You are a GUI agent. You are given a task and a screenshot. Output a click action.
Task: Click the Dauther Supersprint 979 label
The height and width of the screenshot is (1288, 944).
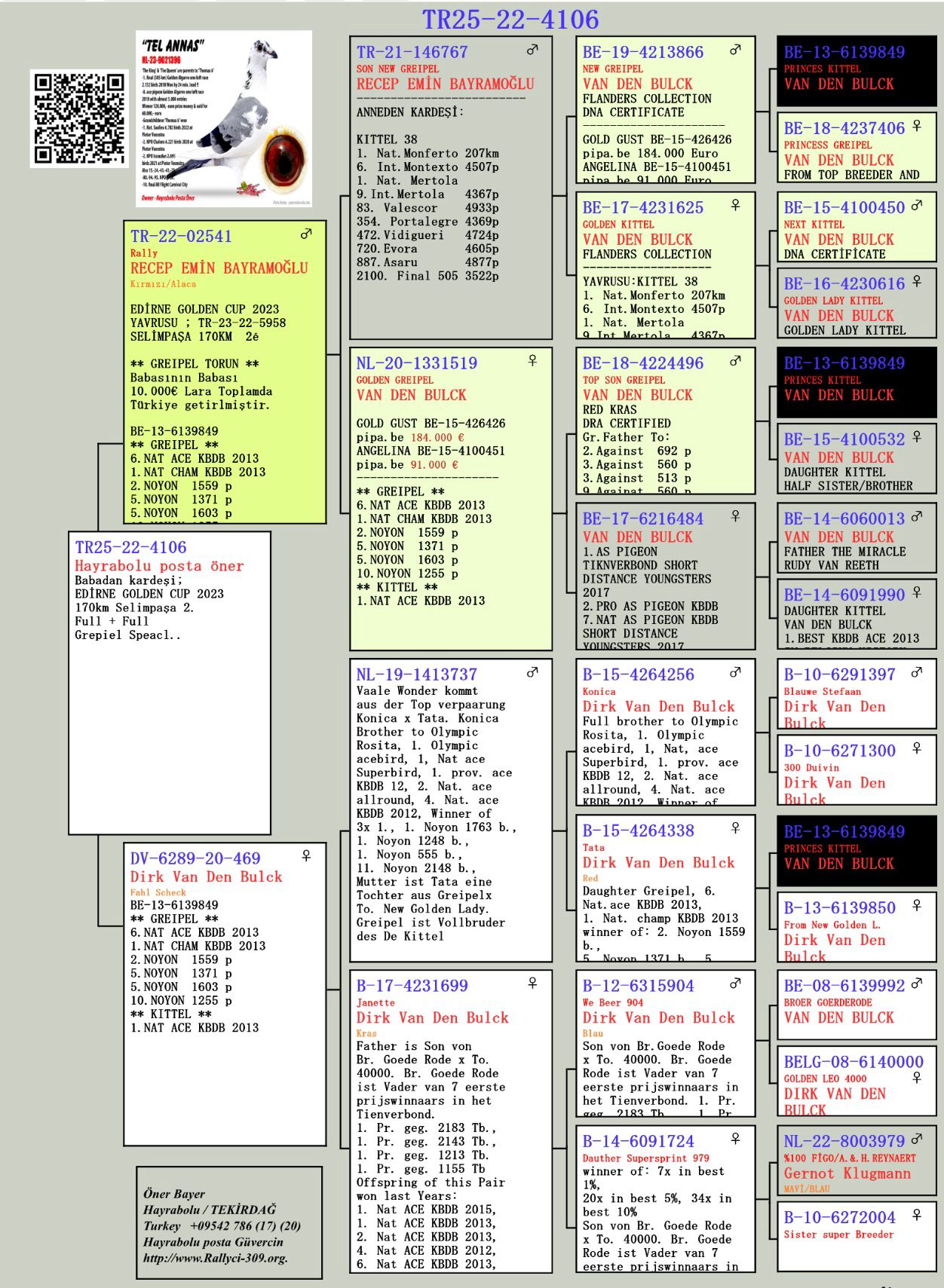[645, 1158]
